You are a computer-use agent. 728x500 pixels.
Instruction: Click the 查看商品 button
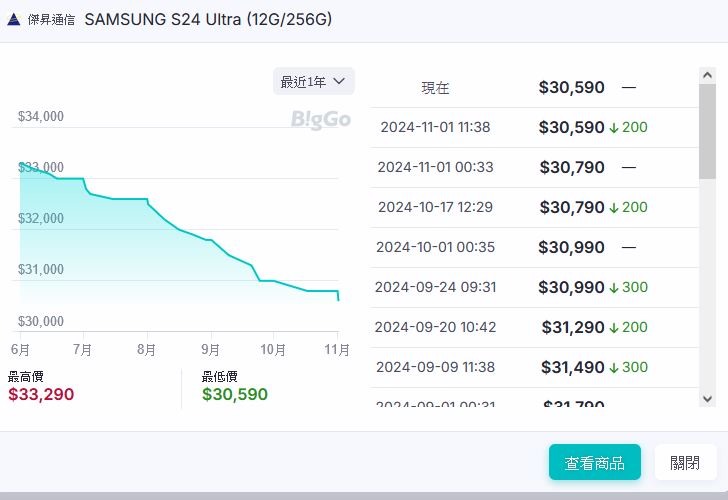tap(594, 463)
